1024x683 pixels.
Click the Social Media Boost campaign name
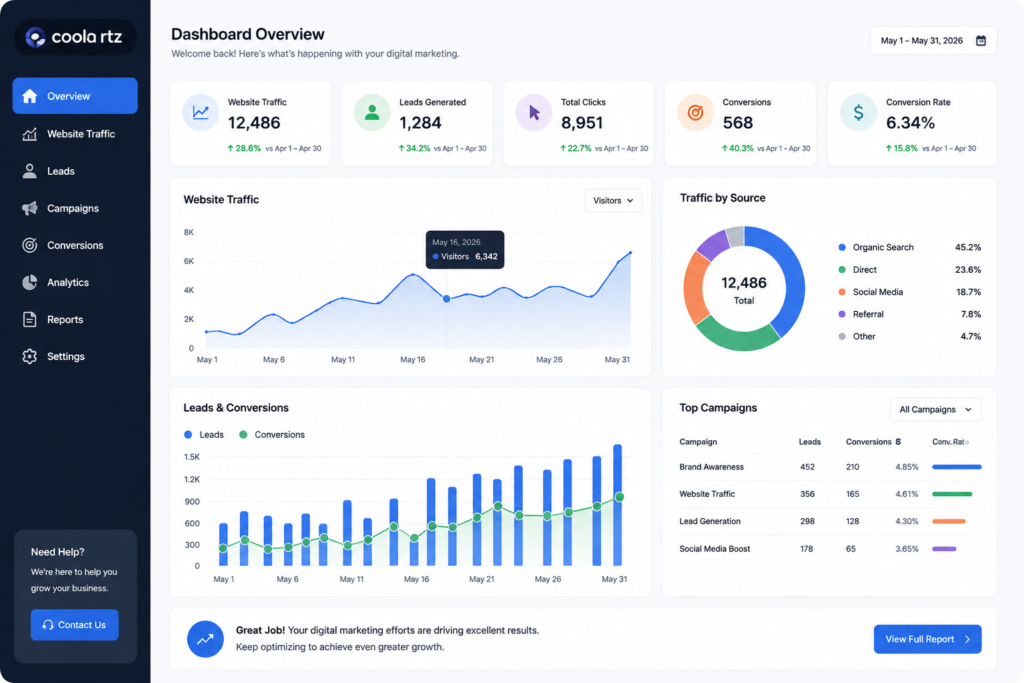tap(714, 549)
